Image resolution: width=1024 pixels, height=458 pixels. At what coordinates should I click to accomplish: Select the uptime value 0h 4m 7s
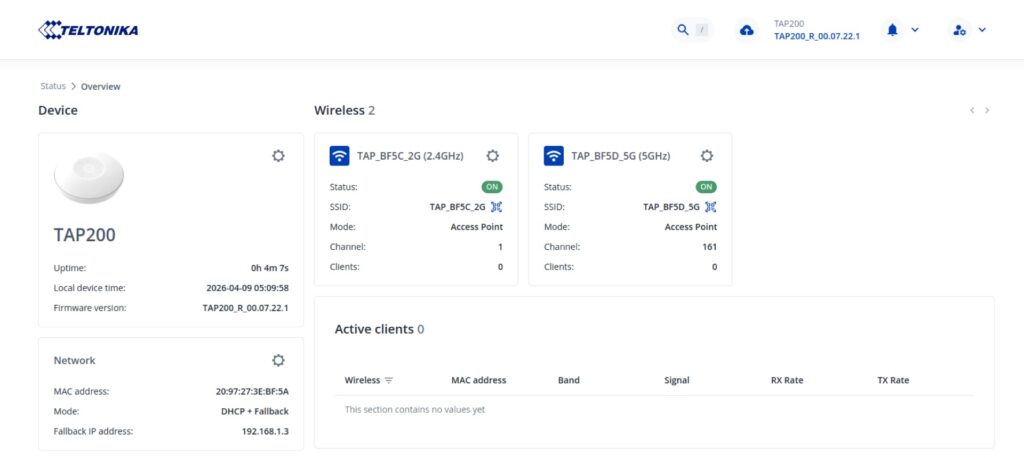(270, 268)
